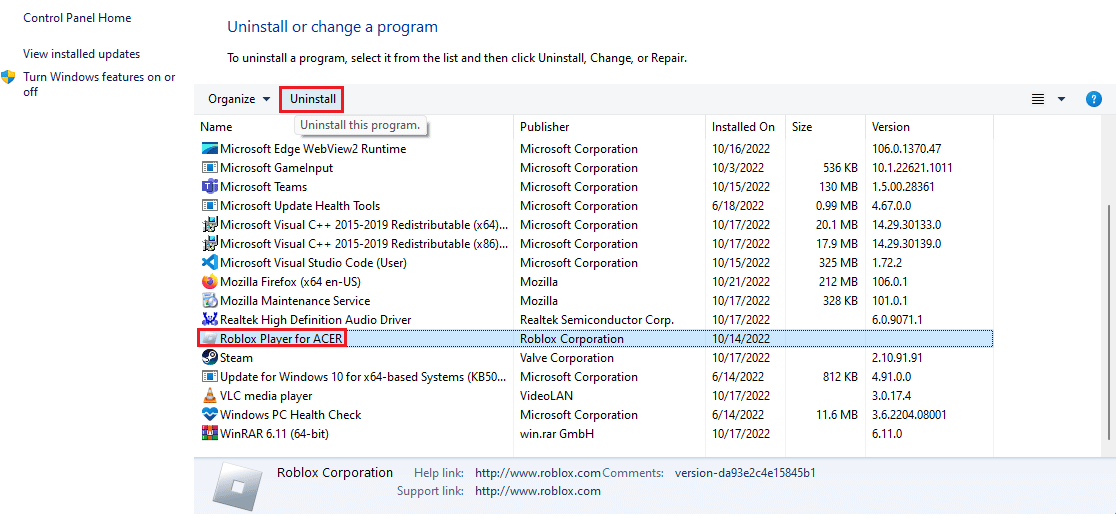1116x518 pixels.
Task: Click VideoLAN publisher cell
Action: point(547,396)
